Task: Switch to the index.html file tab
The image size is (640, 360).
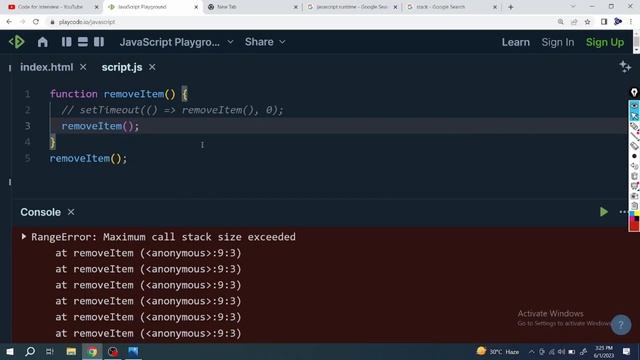Action: tap(47, 67)
